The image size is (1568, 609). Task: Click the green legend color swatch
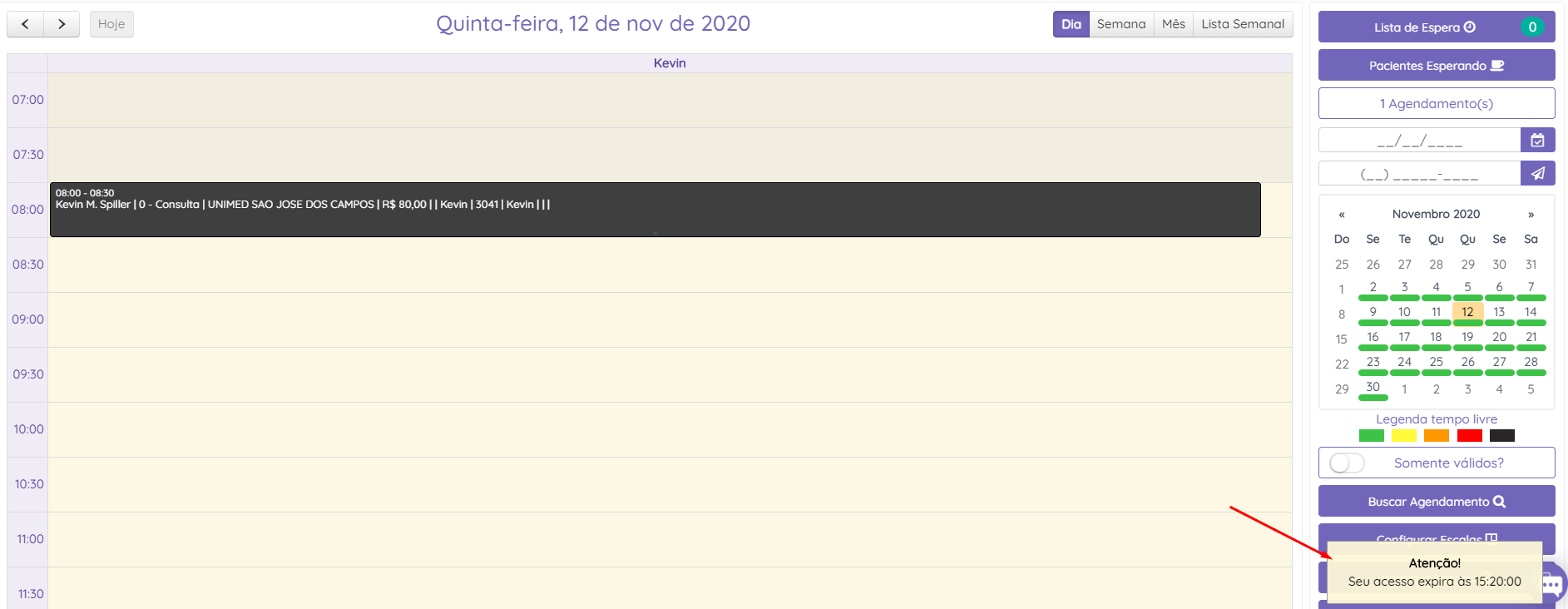(x=1371, y=435)
